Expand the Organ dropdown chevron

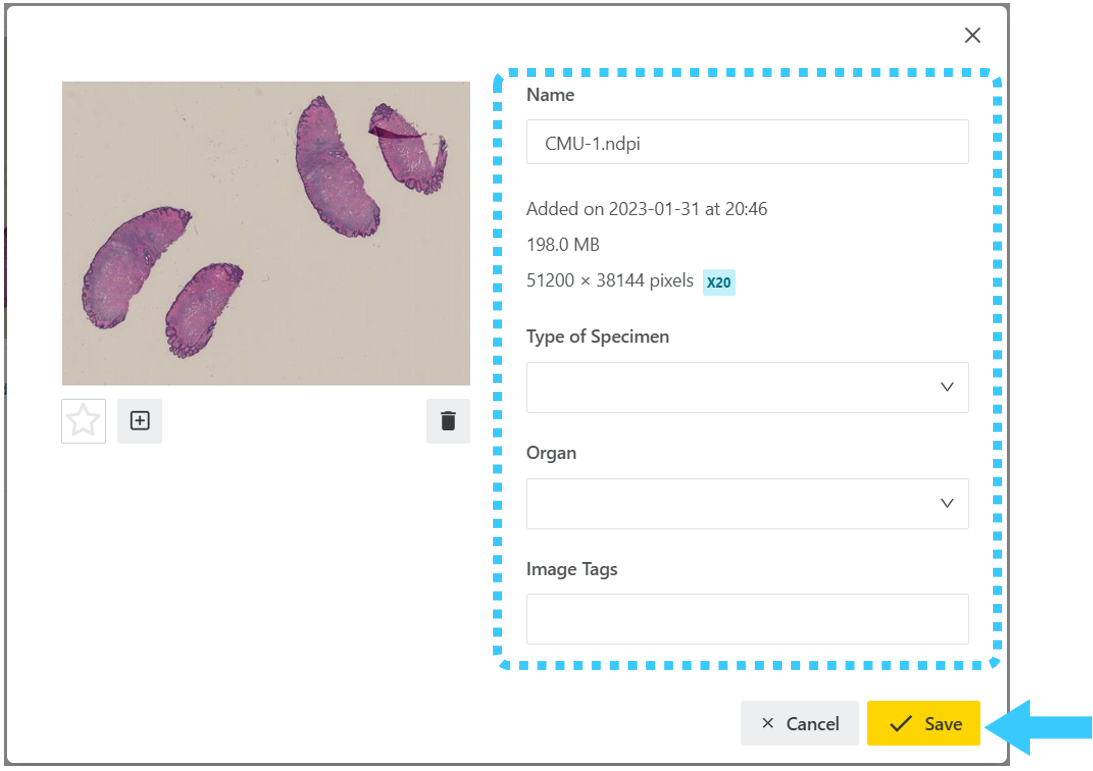tap(947, 503)
